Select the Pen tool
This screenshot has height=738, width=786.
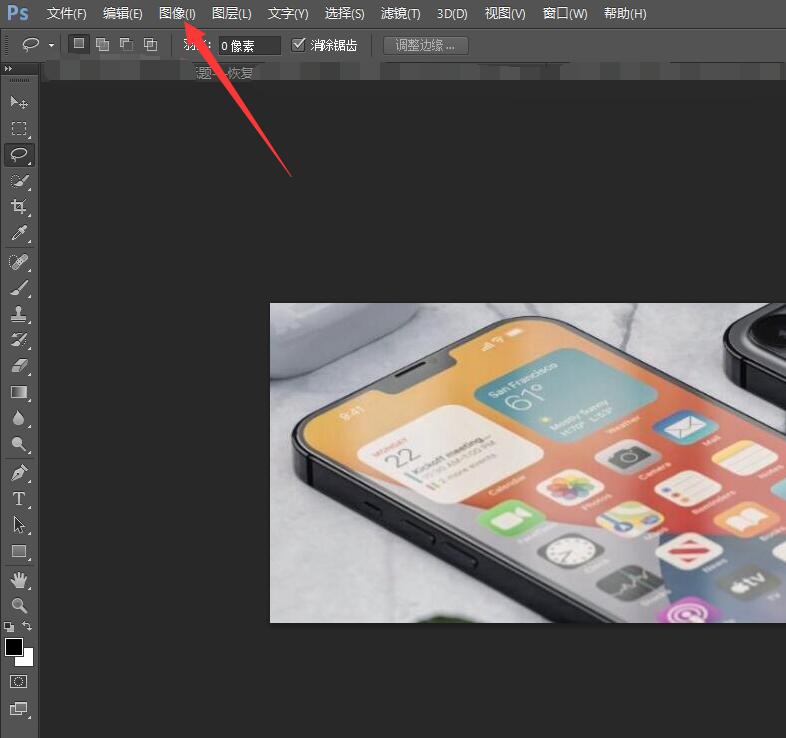tap(19, 473)
